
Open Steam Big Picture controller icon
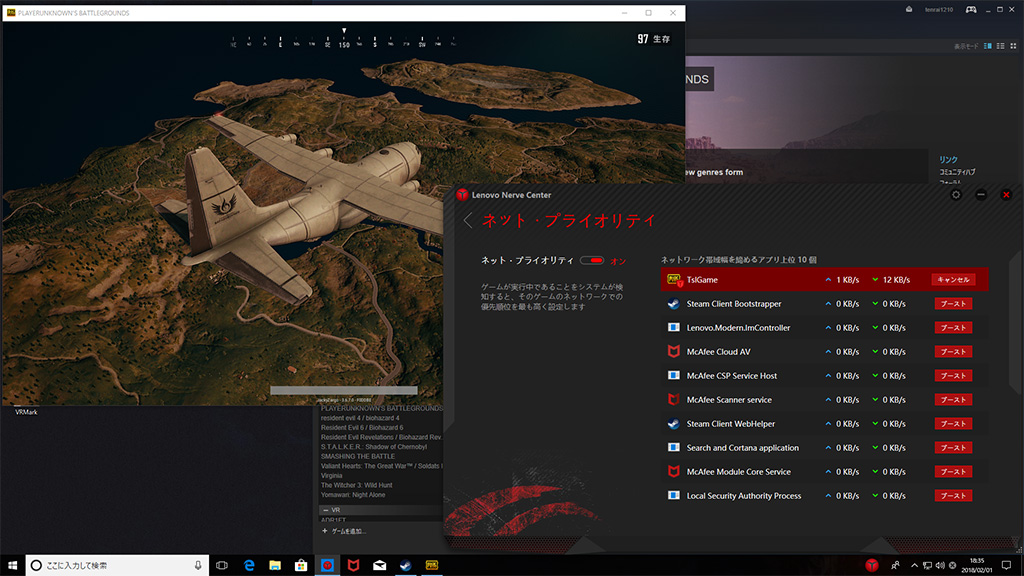pos(971,9)
